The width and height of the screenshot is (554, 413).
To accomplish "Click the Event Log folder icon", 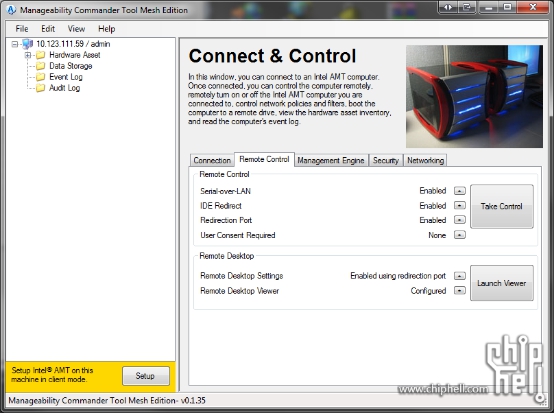I will pos(41,77).
